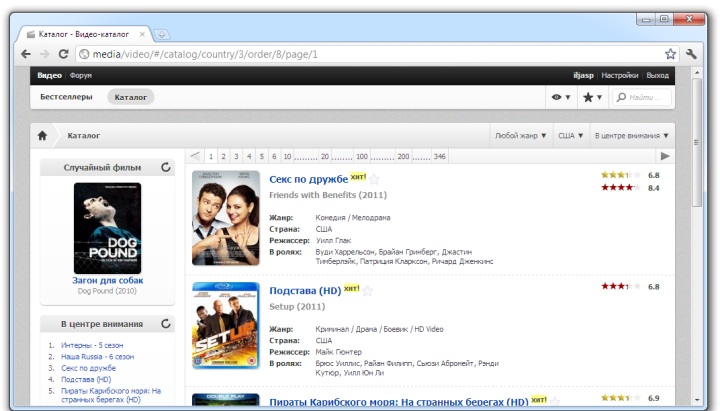Go to pagination page 6

click(274, 156)
